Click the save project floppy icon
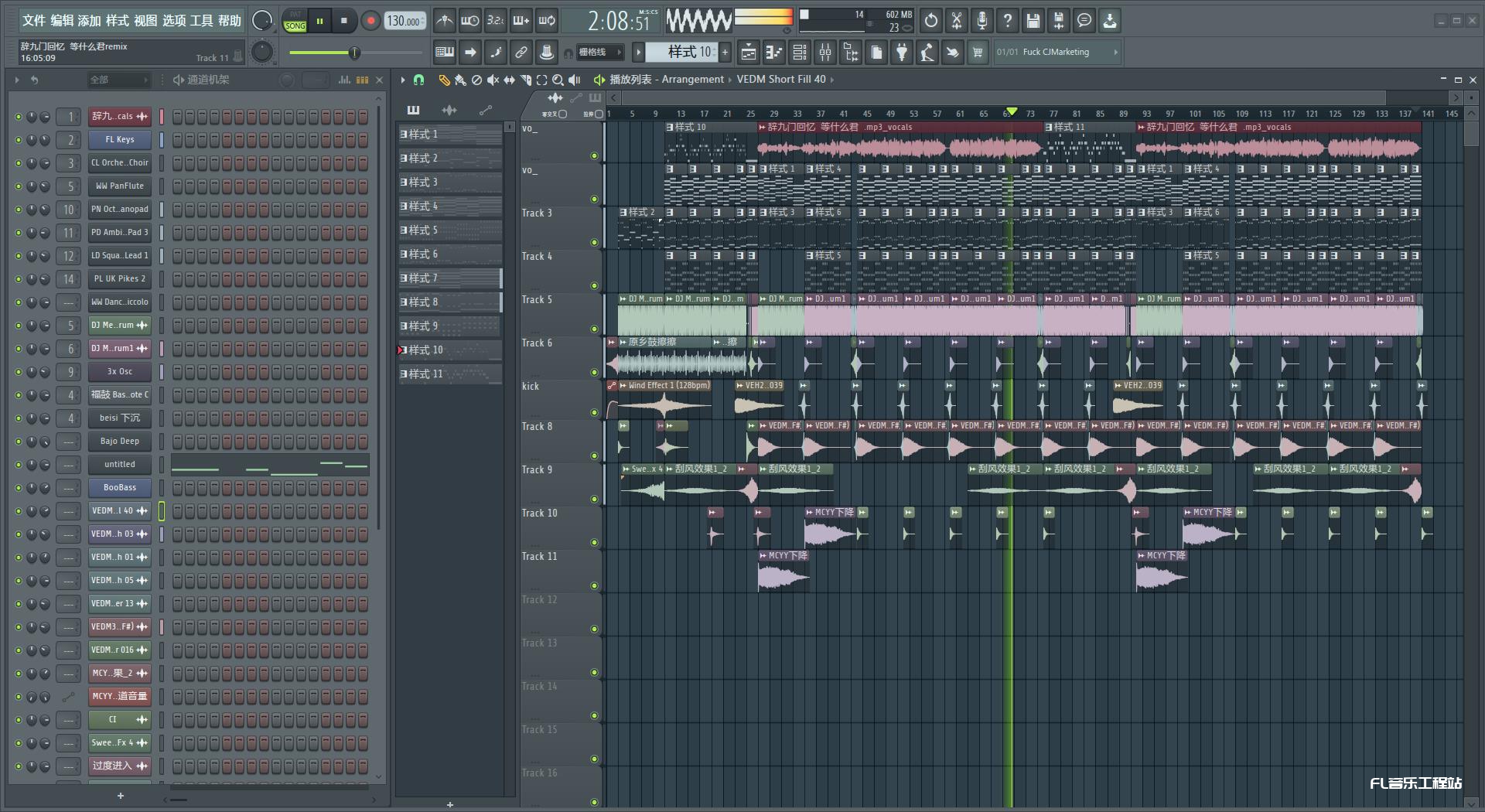Image resolution: width=1485 pixels, height=812 pixels. pos(1033,21)
